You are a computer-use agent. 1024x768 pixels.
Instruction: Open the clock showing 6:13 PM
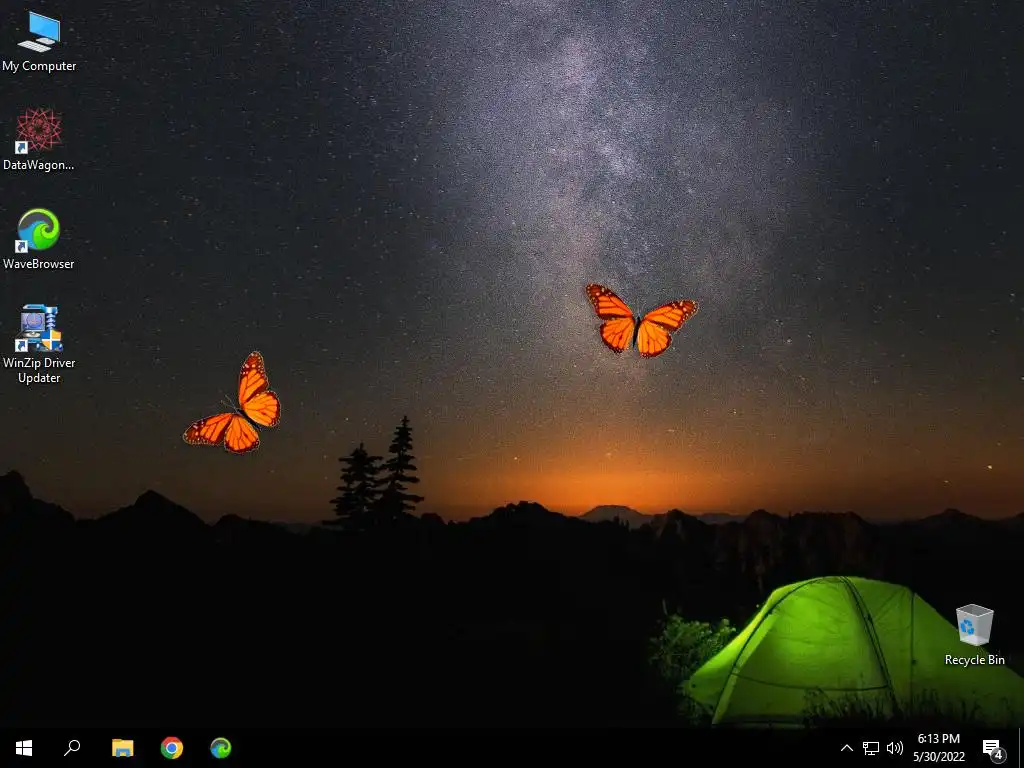938,748
